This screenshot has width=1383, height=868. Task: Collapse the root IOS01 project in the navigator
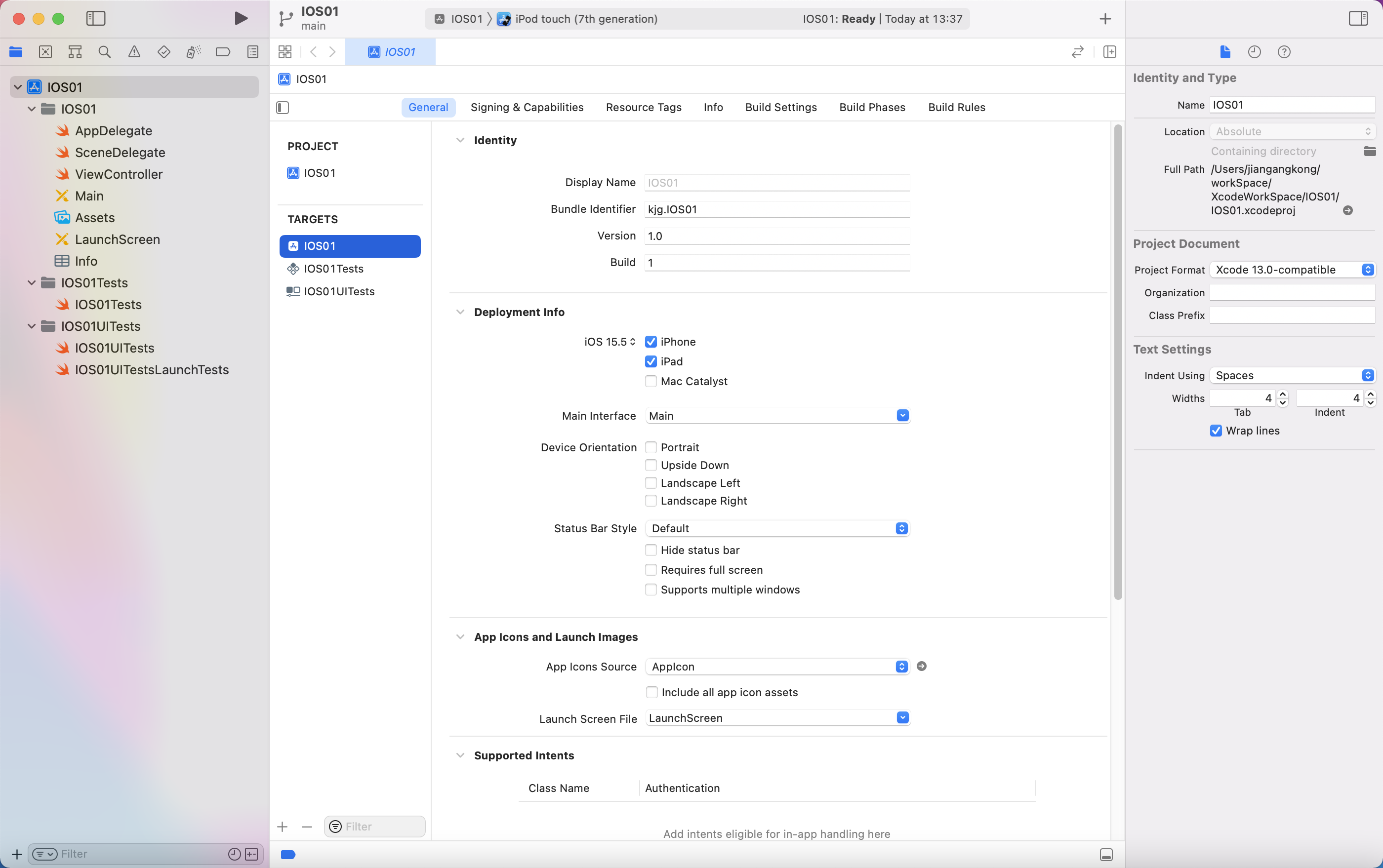coord(18,87)
